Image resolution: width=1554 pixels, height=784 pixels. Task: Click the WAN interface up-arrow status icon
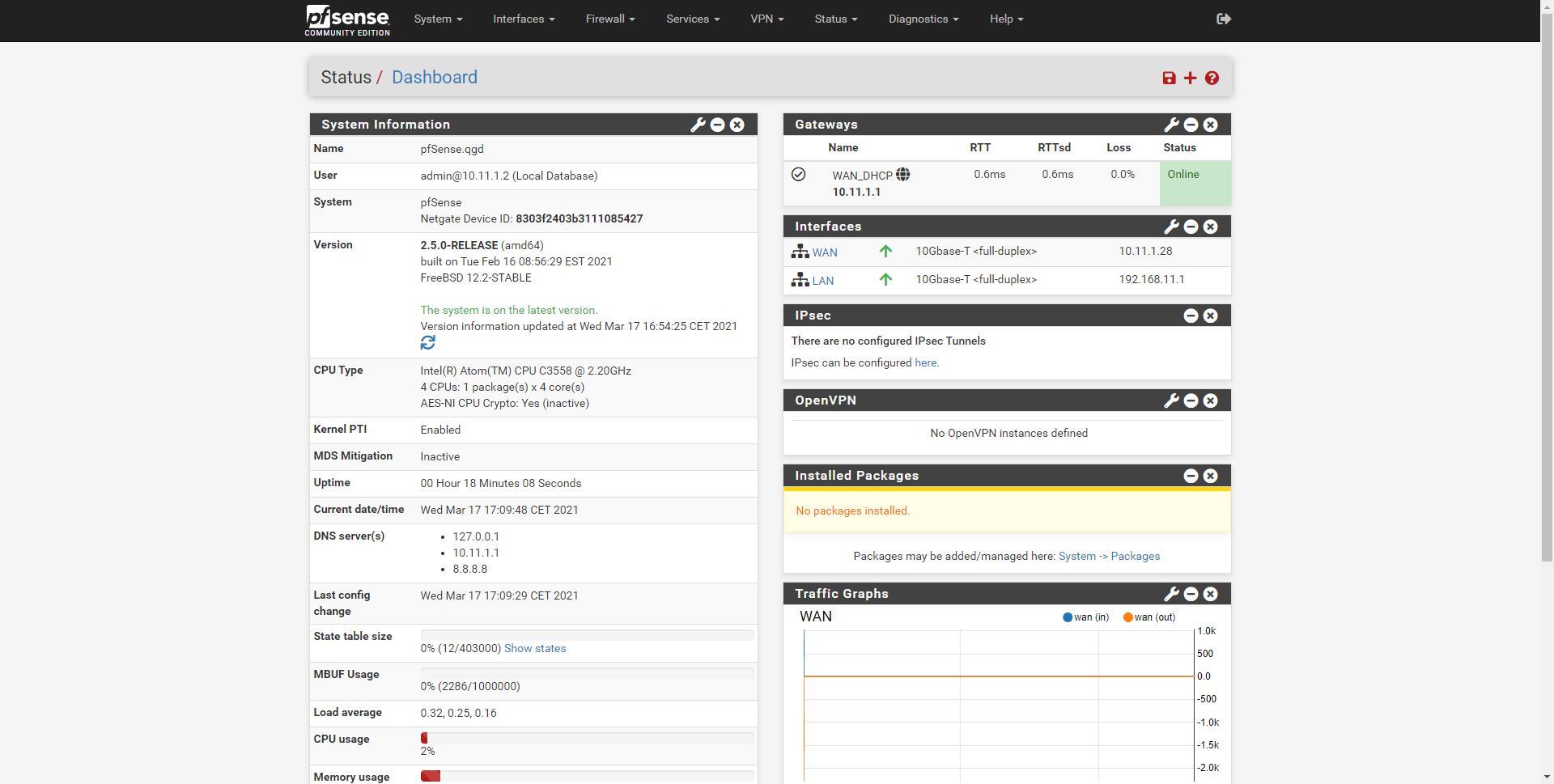(886, 252)
